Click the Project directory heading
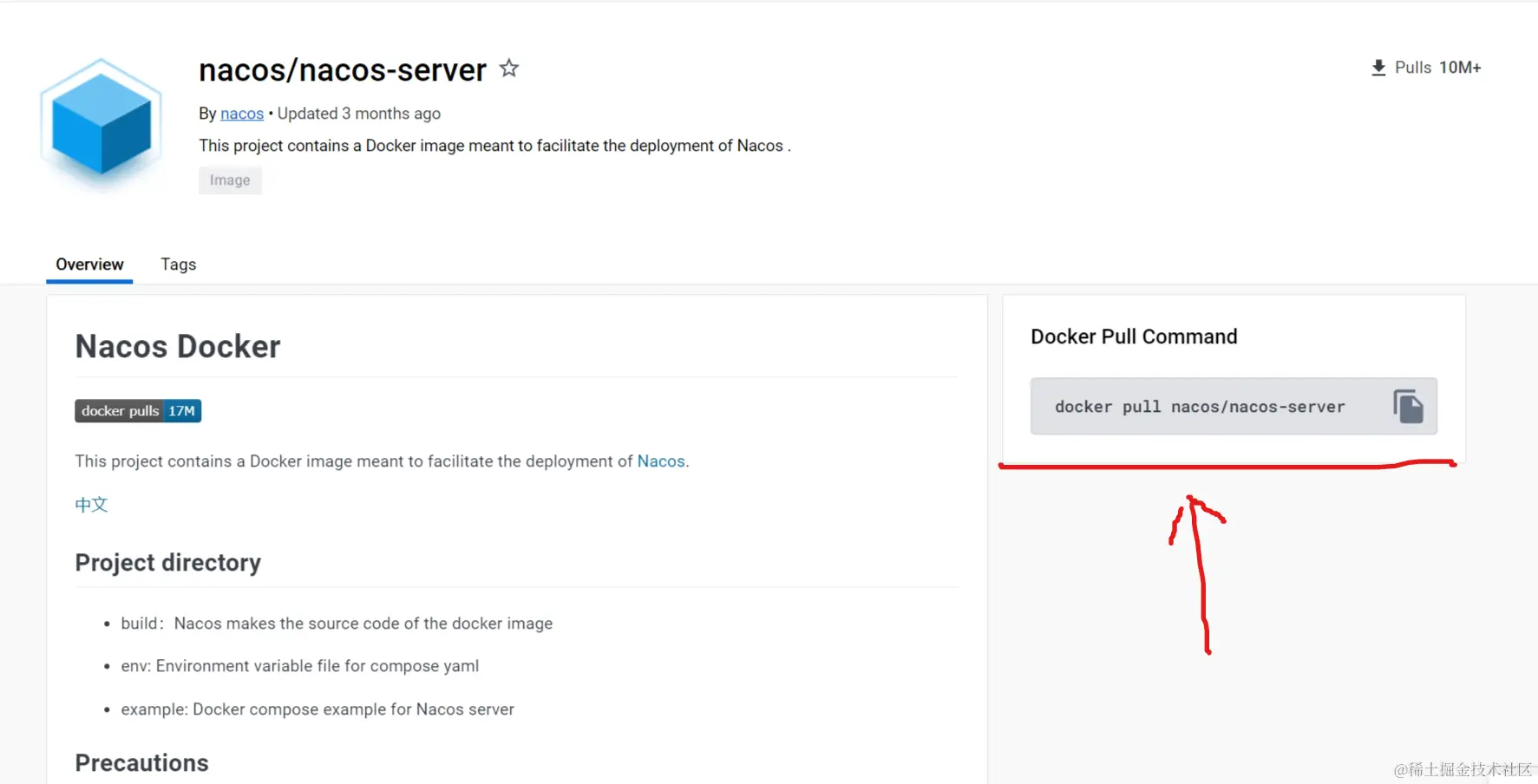Viewport: 1538px width, 784px height. [167, 562]
